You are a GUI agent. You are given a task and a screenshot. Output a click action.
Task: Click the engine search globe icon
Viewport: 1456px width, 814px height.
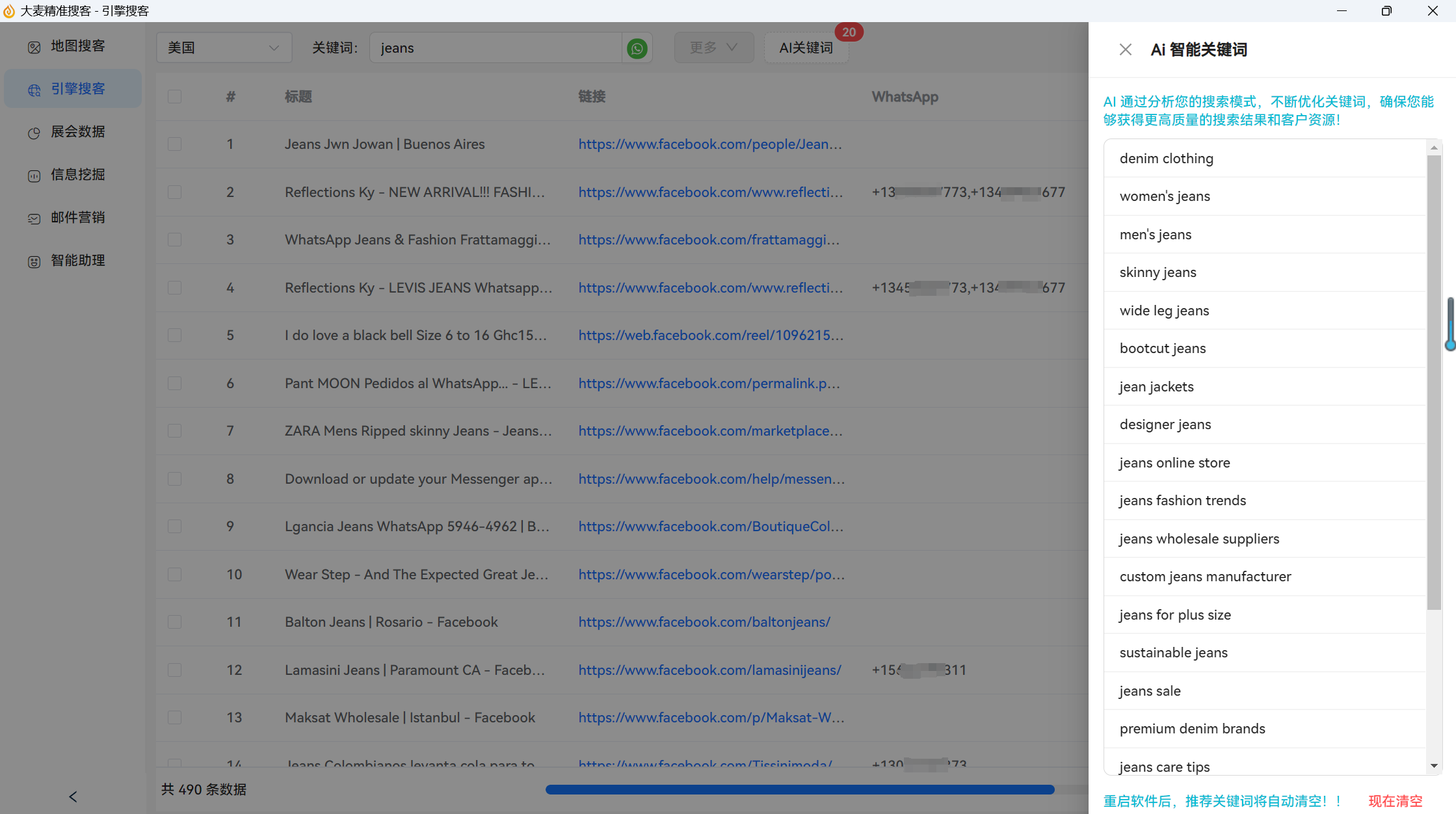(34, 90)
